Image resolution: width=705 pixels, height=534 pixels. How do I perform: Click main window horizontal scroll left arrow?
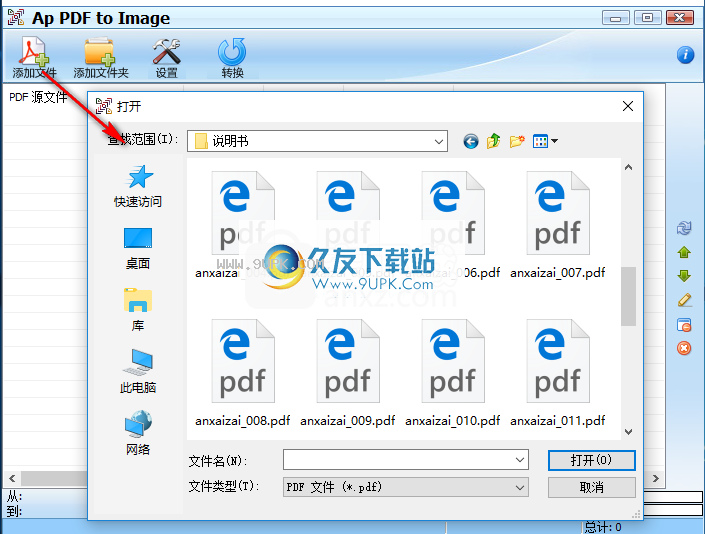tap(12, 478)
